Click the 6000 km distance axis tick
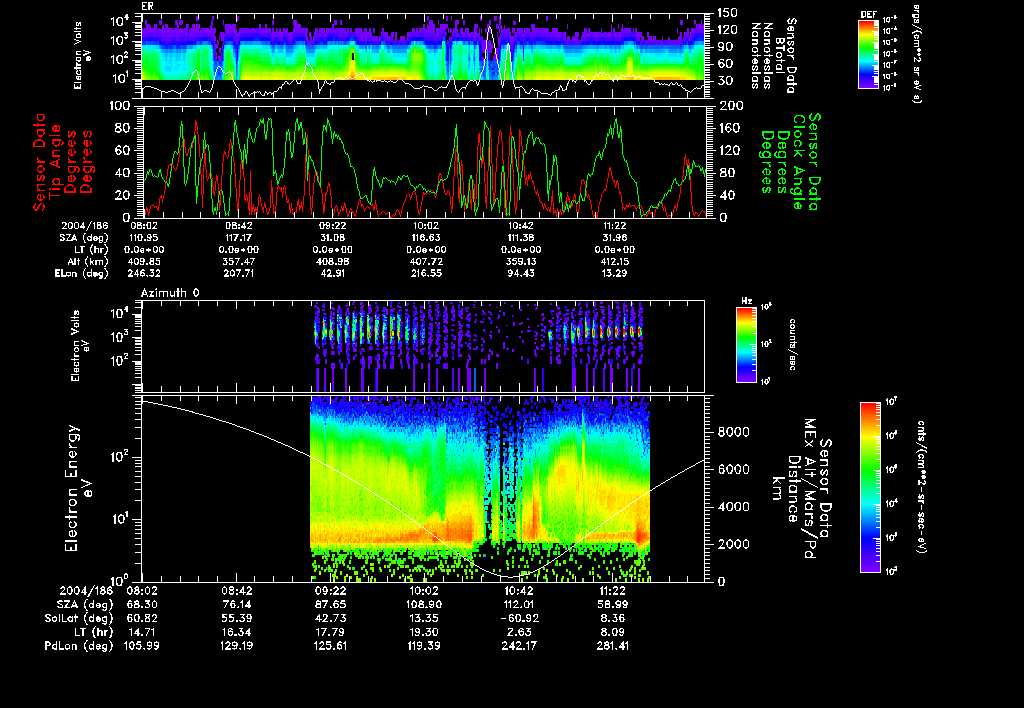 point(733,470)
